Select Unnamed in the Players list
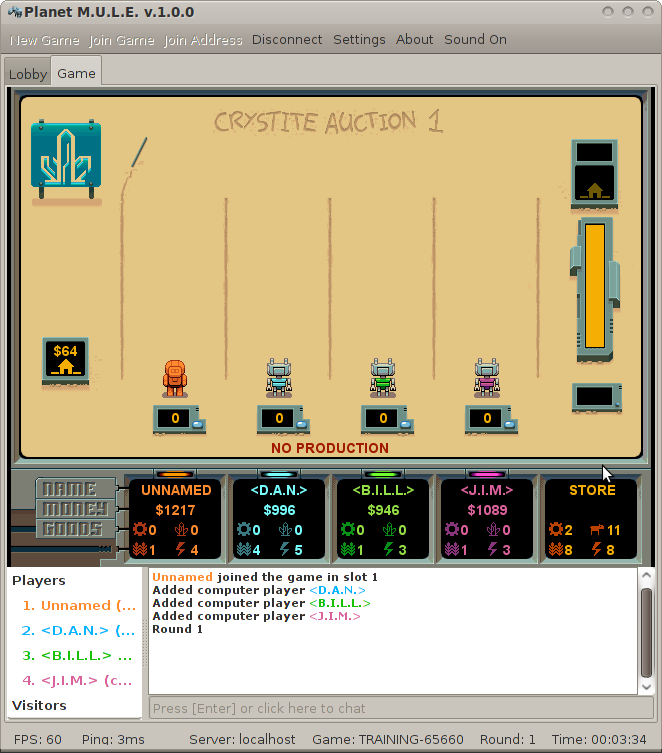 click(x=79, y=606)
